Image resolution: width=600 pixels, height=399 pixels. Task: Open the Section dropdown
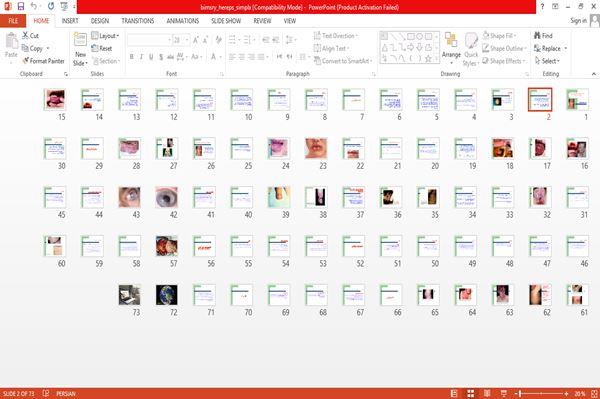point(106,61)
